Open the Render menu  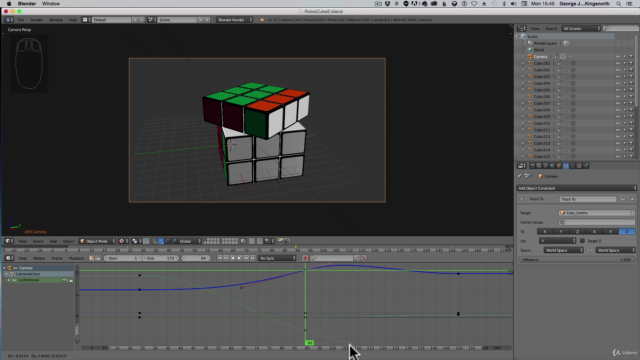(36, 20)
